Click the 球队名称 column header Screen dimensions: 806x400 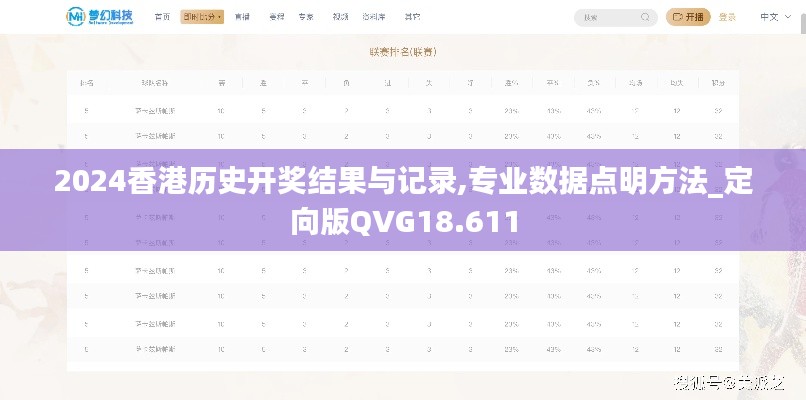(155, 83)
